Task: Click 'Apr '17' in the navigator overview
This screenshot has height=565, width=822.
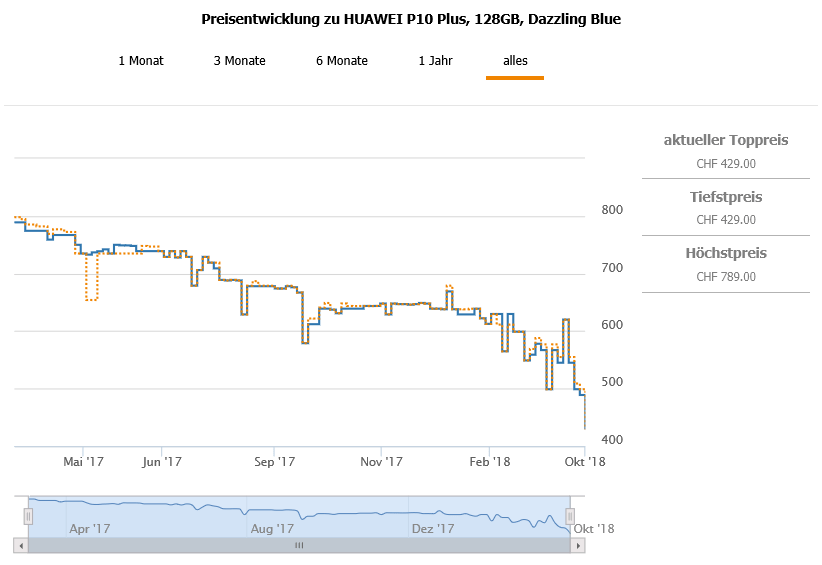Action: tap(88, 529)
